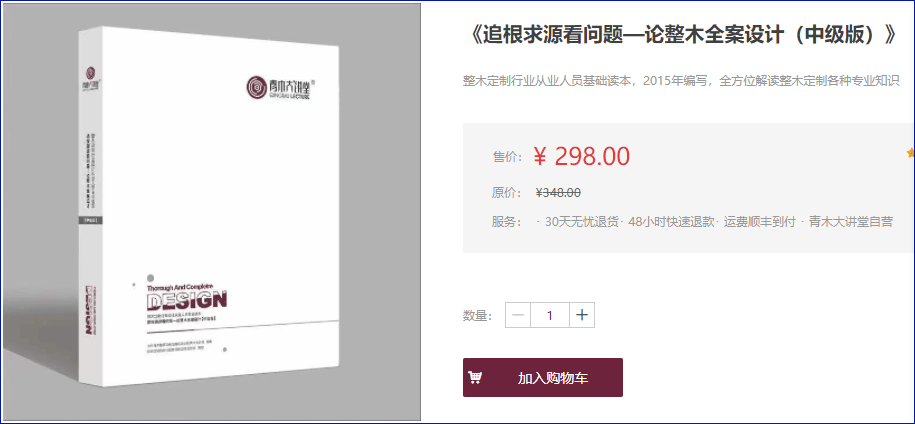Click the 数量 quantity label
Viewport: 915px width, 424px height.
click(x=478, y=316)
